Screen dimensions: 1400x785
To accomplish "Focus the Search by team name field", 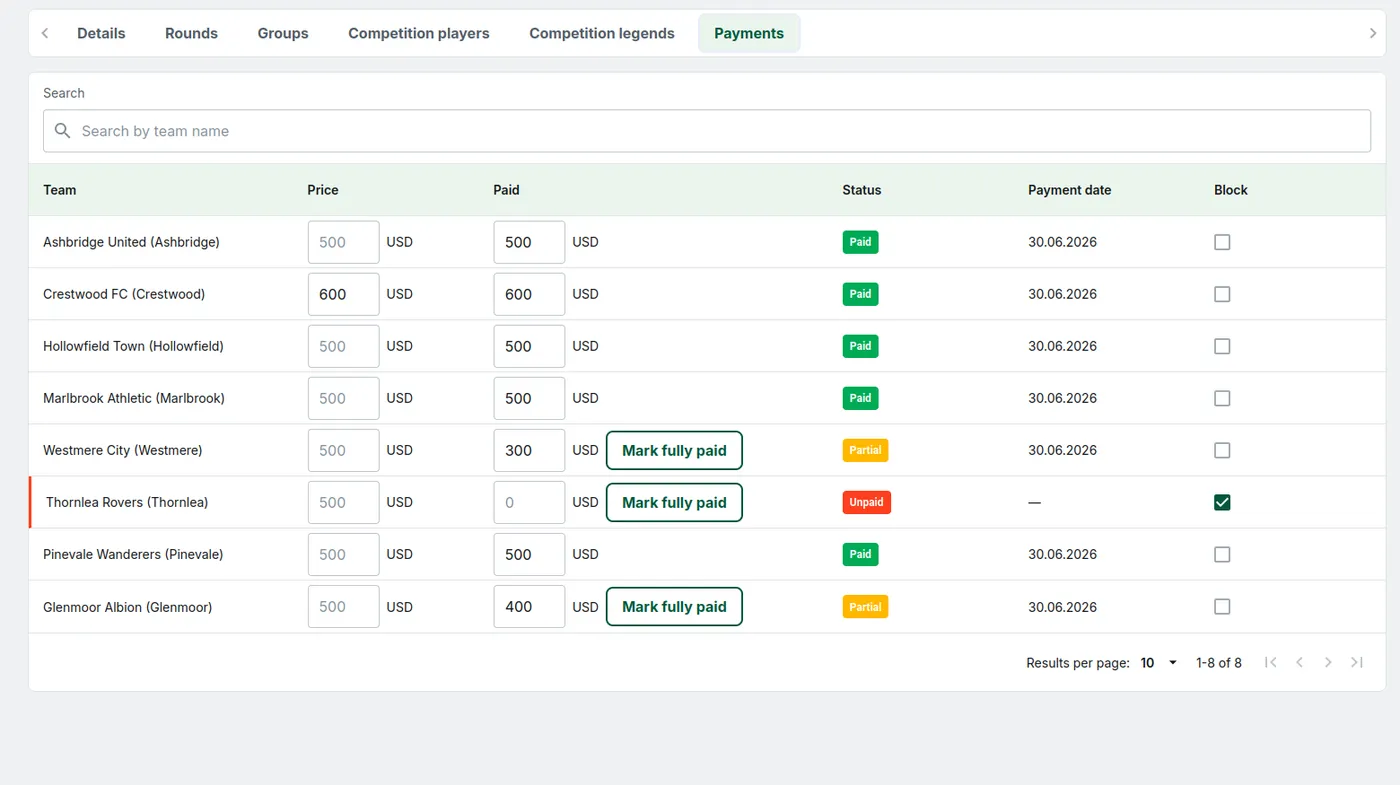I will [x=707, y=131].
